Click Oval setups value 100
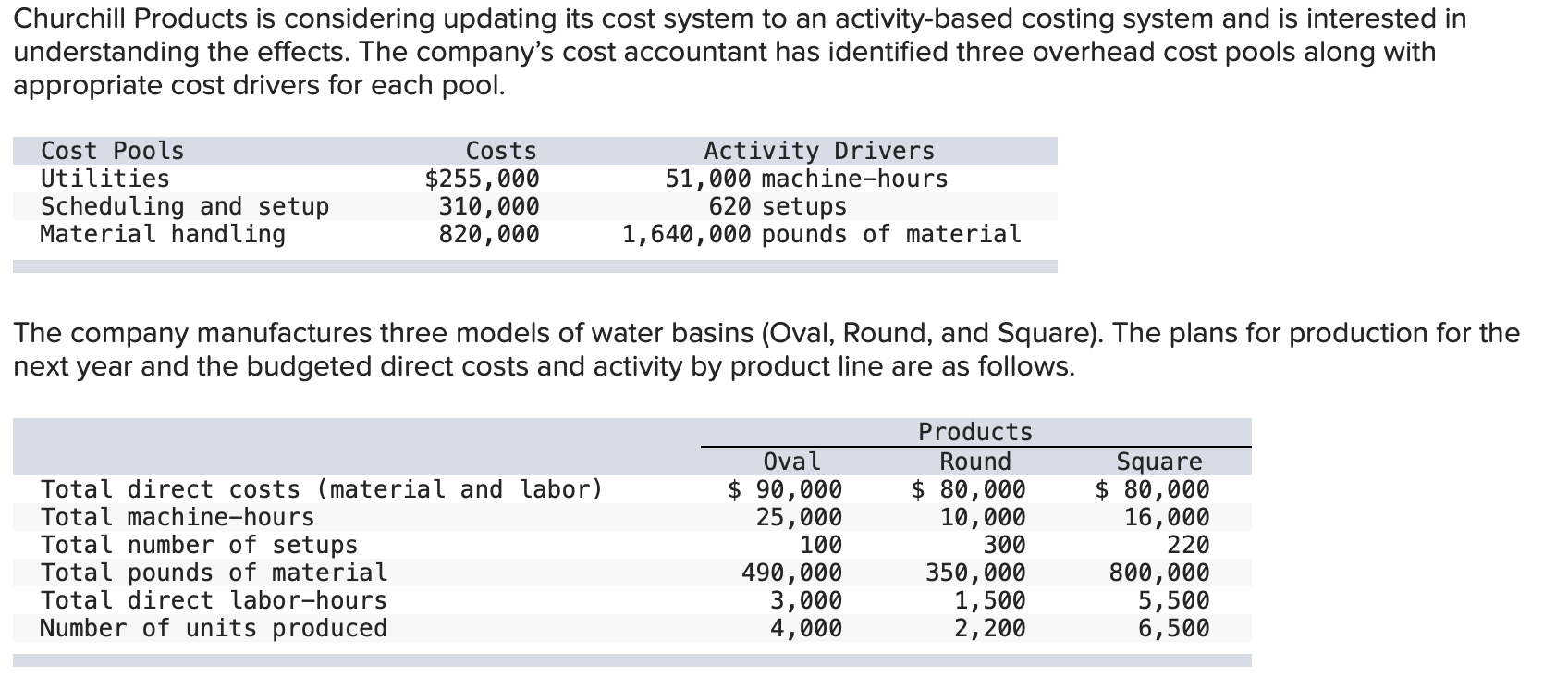 (x=821, y=545)
